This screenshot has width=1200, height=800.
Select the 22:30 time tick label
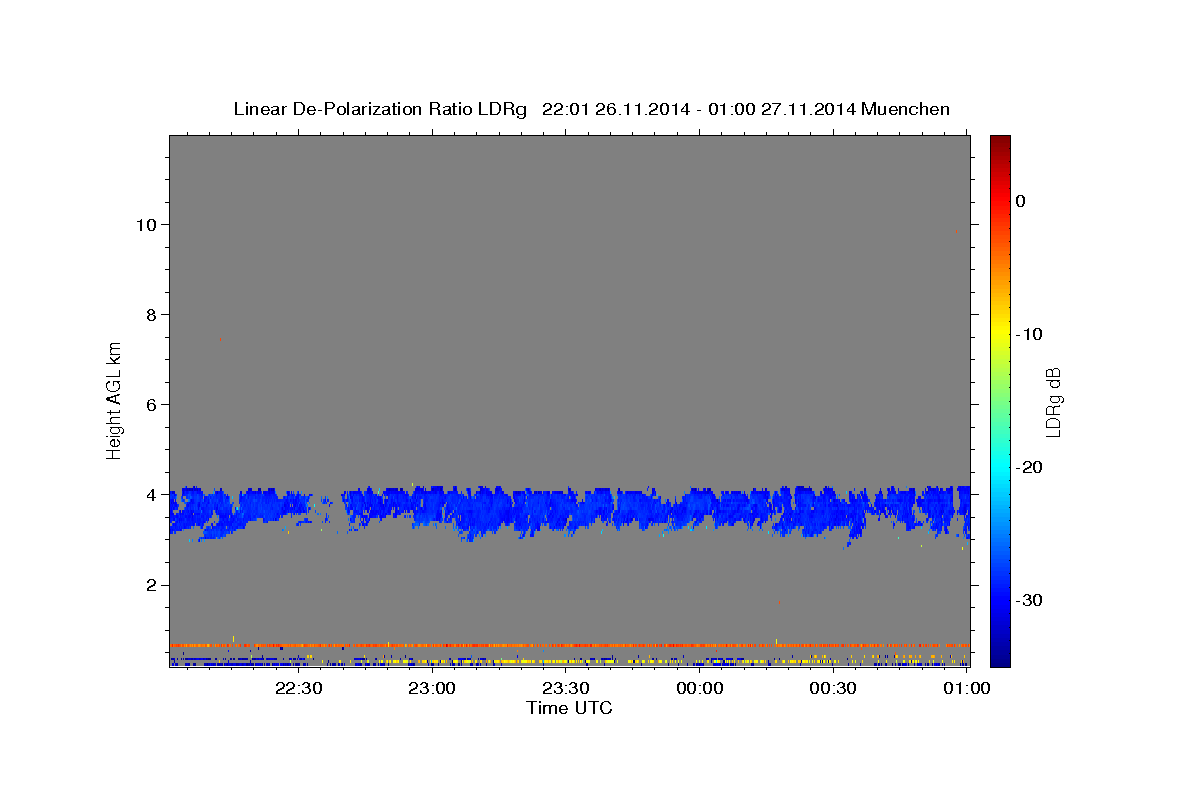(x=298, y=688)
